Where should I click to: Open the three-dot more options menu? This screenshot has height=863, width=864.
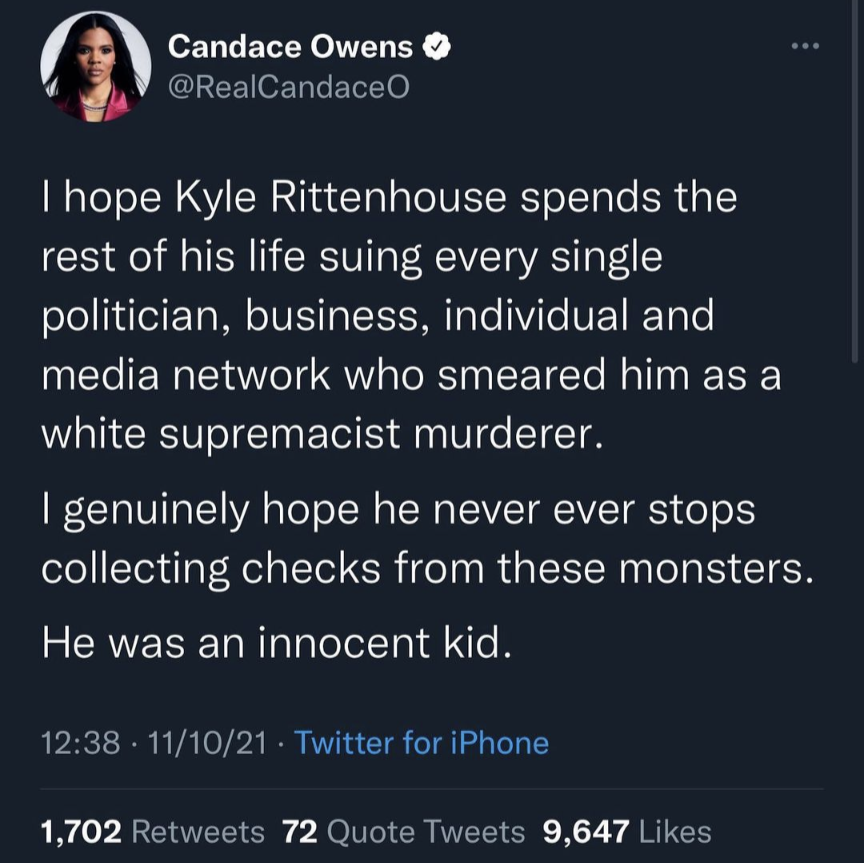(x=804, y=46)
